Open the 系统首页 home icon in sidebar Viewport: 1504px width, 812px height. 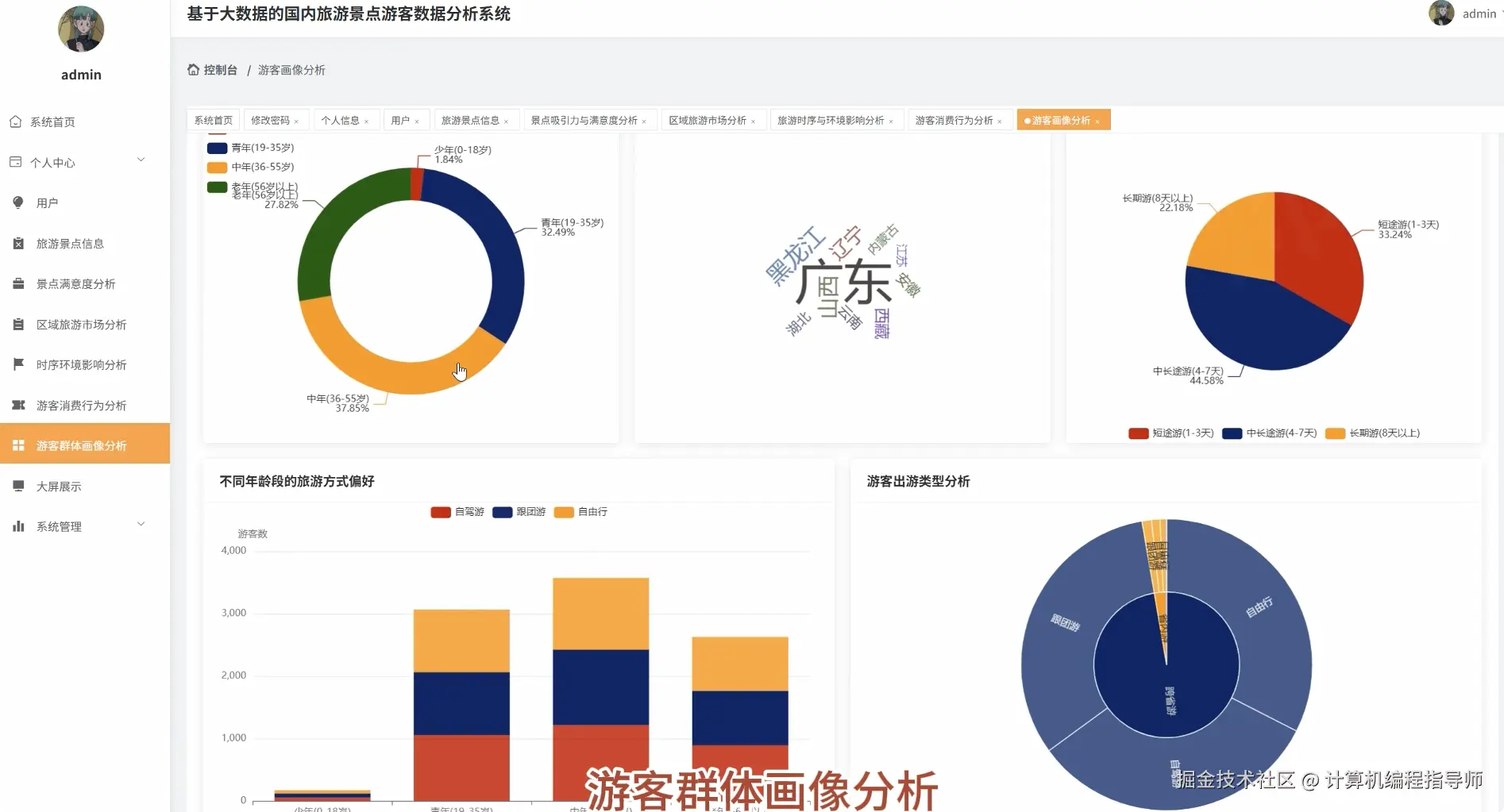(52, 121)
